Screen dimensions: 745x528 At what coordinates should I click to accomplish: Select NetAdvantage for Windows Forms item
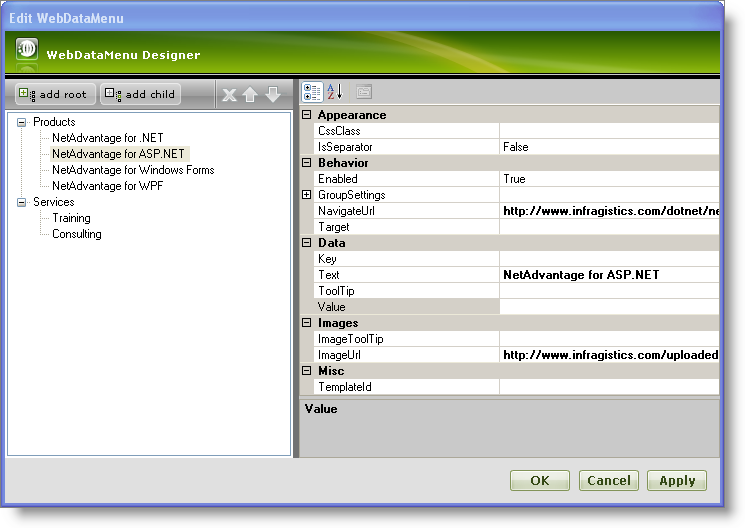click(x=133, y=170)
